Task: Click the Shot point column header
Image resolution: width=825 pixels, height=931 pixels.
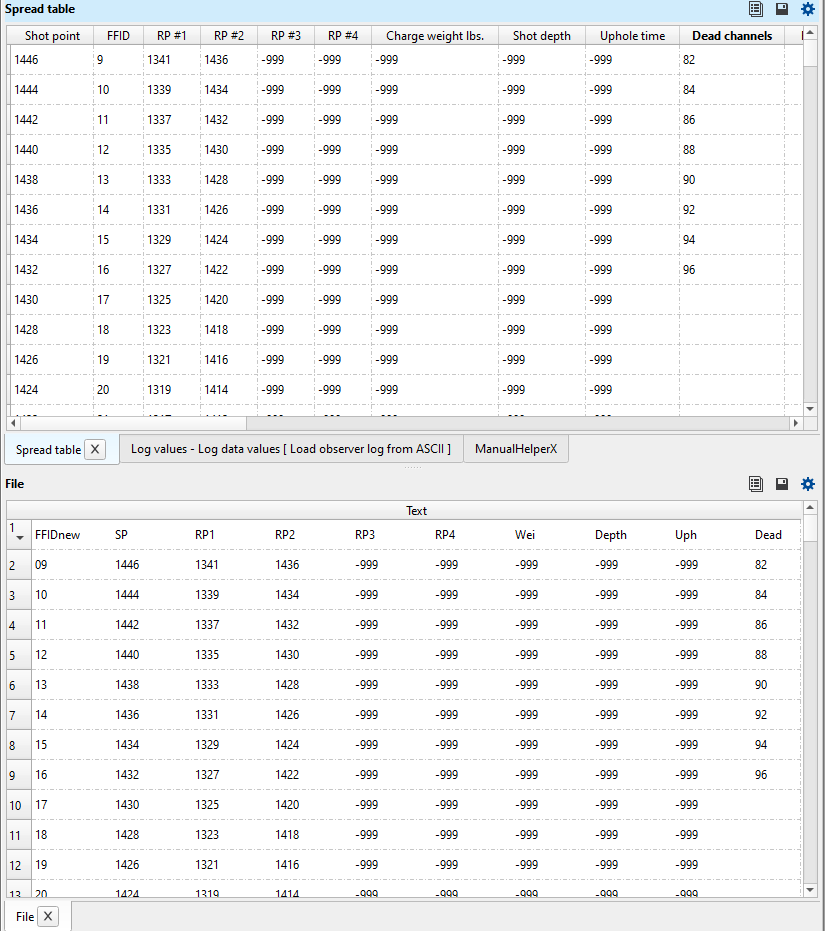Action: 51,35
